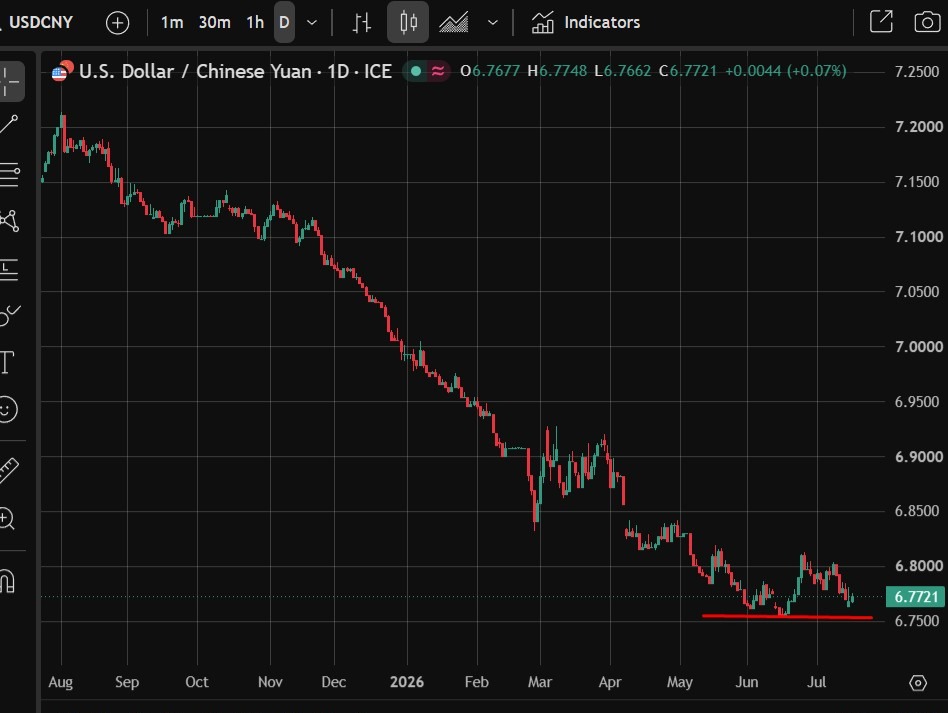This screenshot has height=713, width=948.
Task: Click the 6.8000 price axis label
Action: 918,566
